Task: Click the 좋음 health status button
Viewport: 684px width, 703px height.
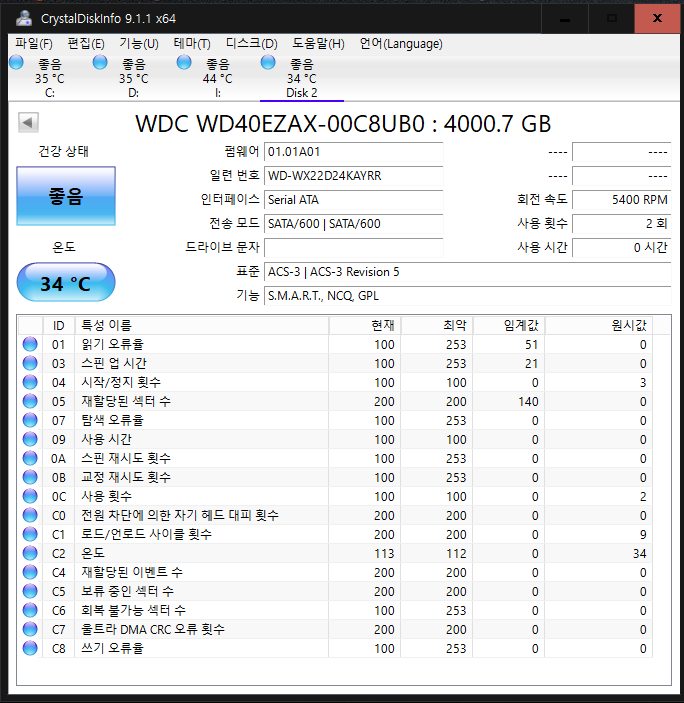Action: click(66, 196)
